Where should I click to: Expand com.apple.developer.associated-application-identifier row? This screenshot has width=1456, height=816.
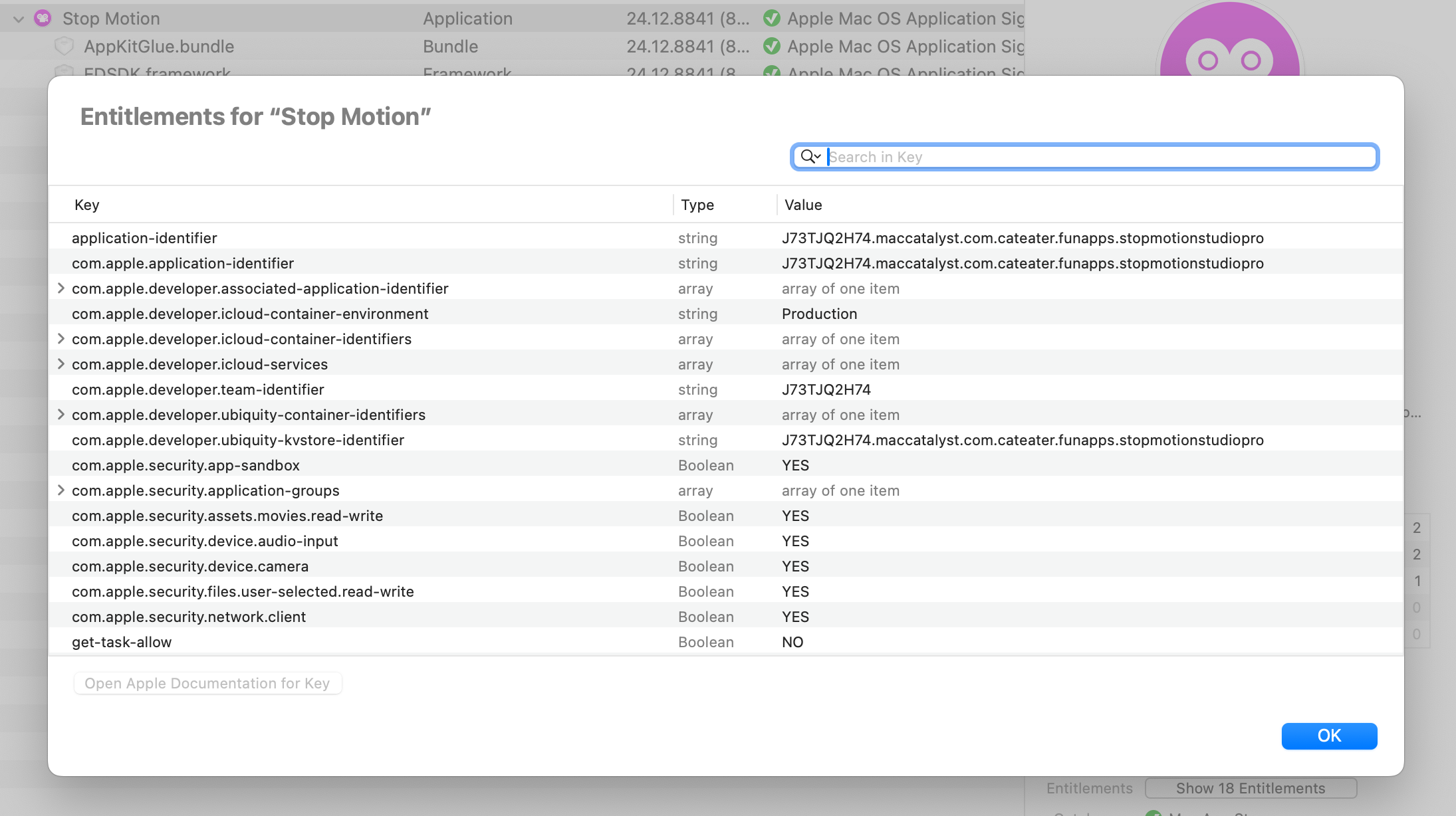point(61,288)
